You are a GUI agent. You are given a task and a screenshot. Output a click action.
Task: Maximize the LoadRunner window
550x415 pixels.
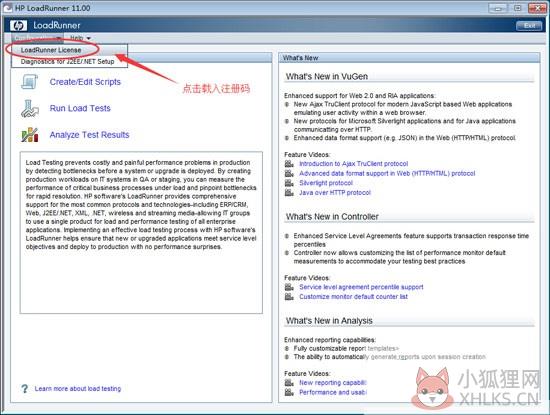[517, 8]
